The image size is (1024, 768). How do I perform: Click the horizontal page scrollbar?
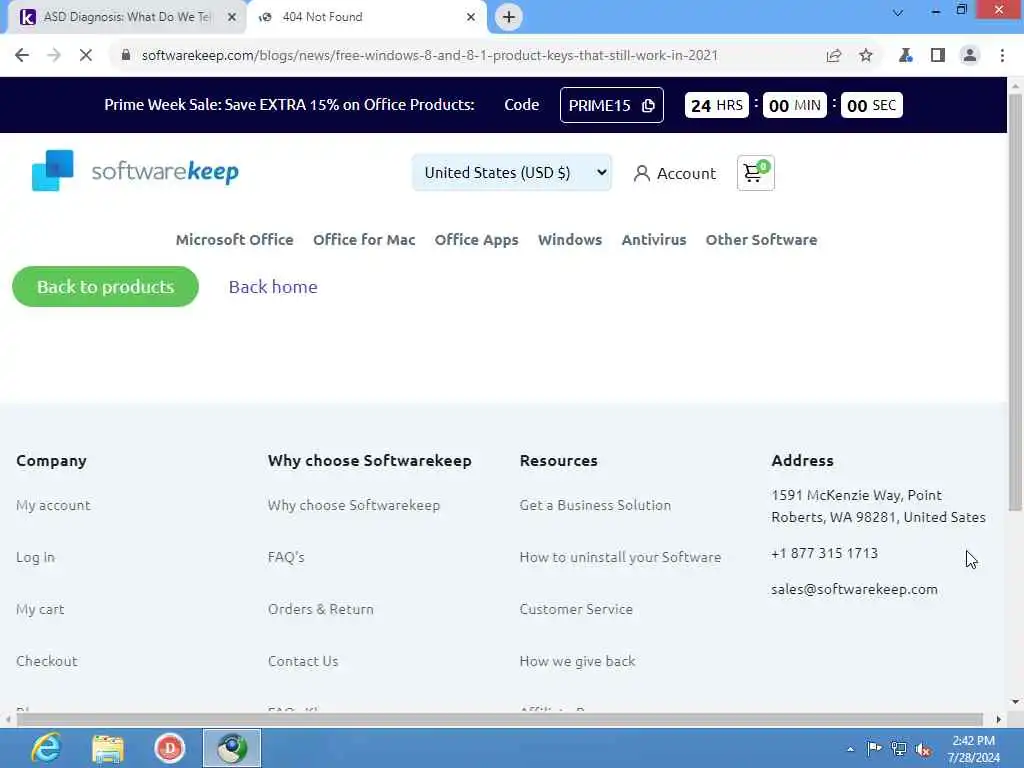coord(500,720)
